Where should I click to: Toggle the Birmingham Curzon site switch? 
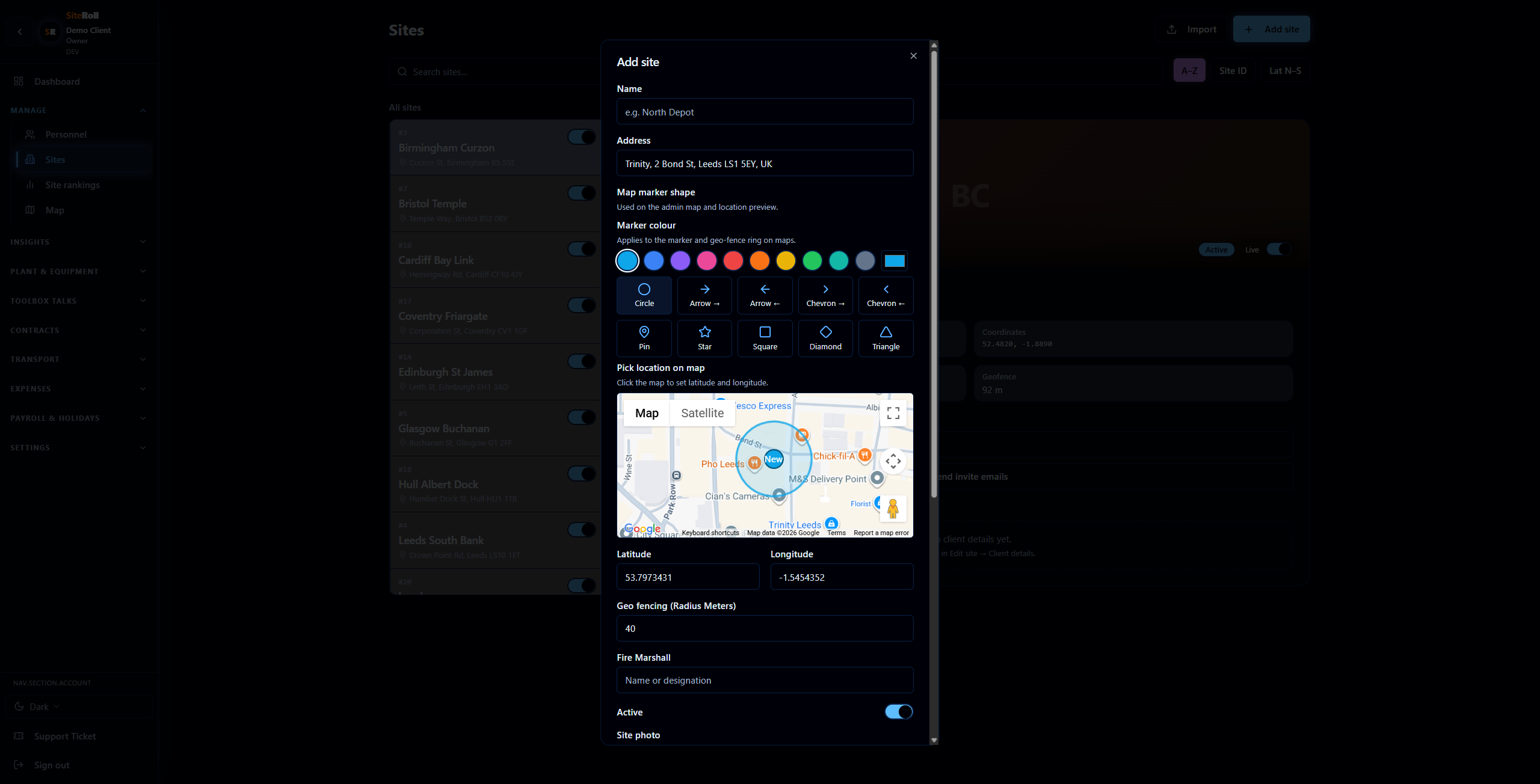coord(581,137)
